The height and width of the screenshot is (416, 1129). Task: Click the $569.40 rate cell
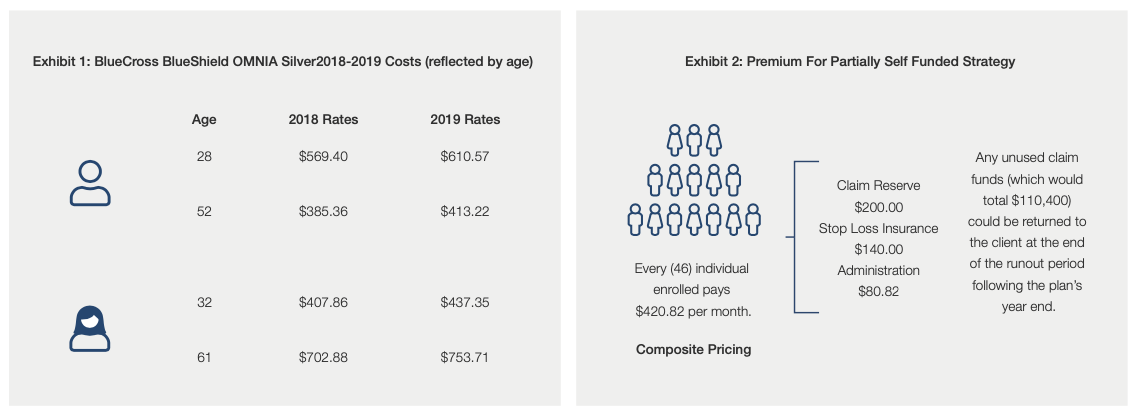[x=323, y=156]
